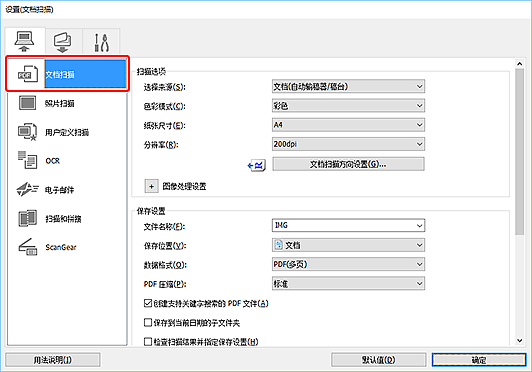Click the OCR icon
This screenshot has height=372, width=532.
click(x=27, y=160)
